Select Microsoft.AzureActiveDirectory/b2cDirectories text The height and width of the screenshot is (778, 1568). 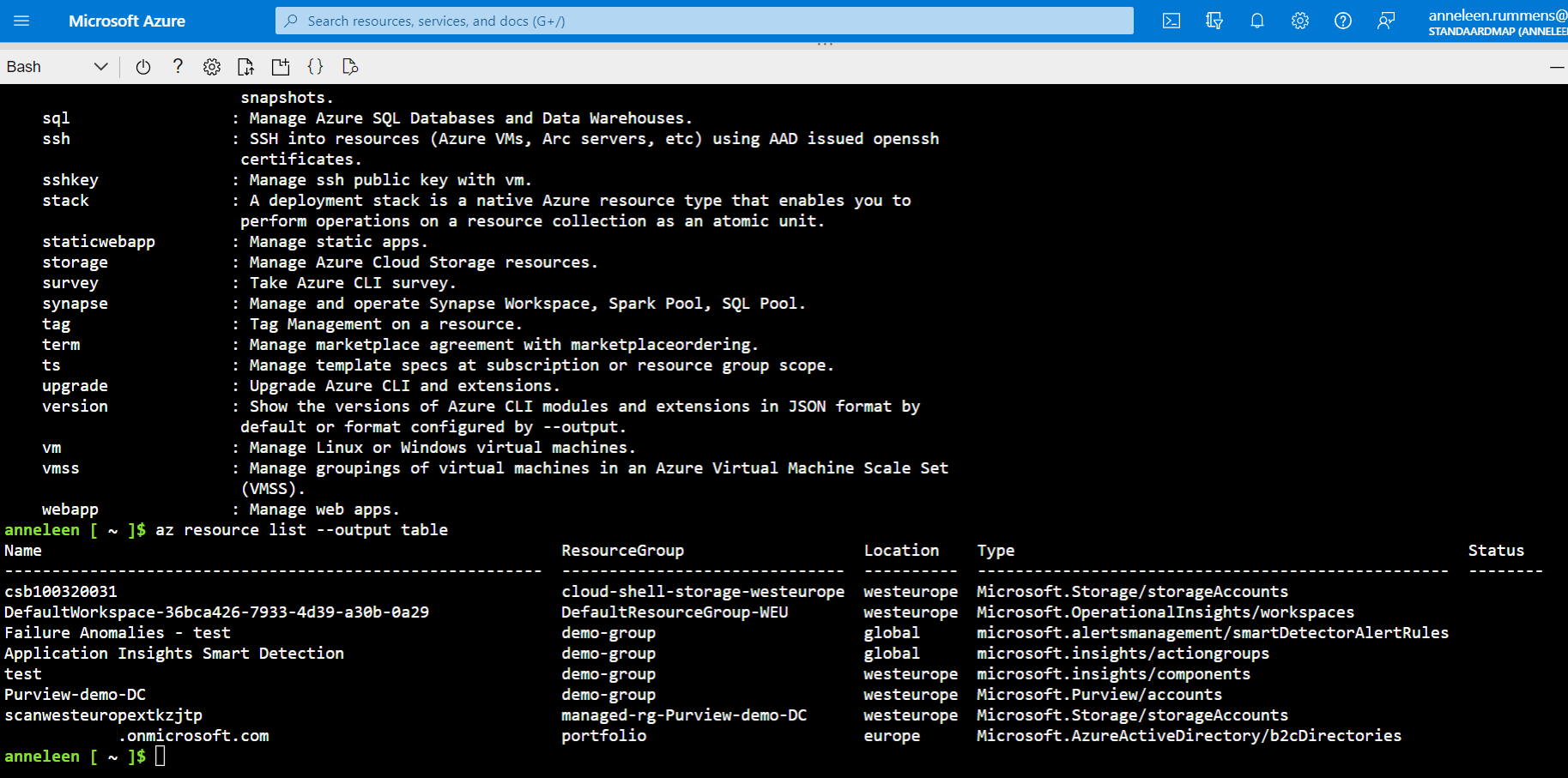pos(1189,736)
